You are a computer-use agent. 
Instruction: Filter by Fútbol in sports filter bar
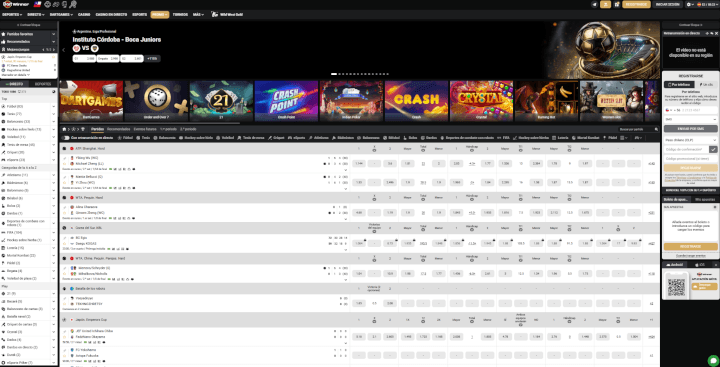click(x=125, y=137)
